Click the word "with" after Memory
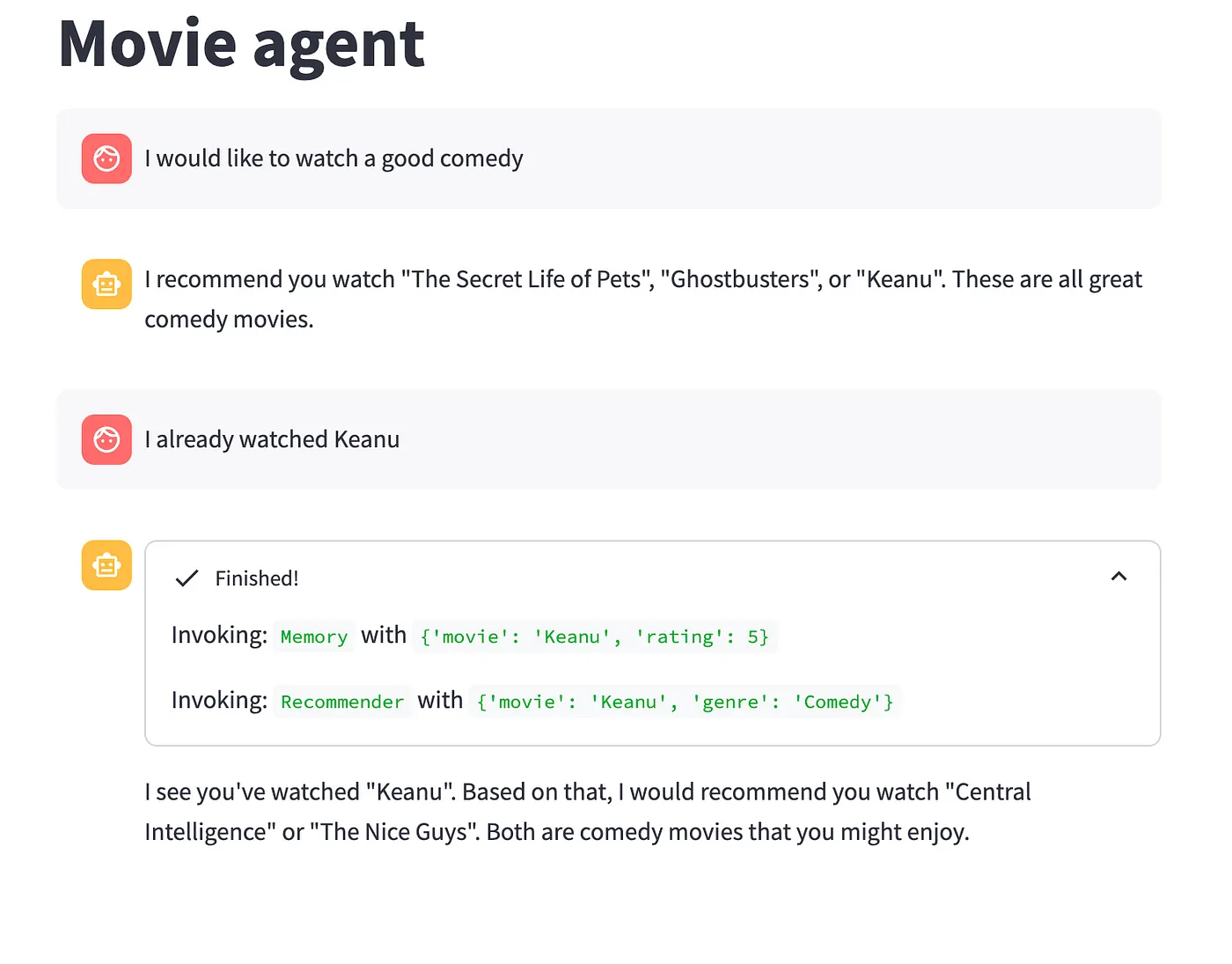This screenshot has height=964, width=1232. (x=384, y=636)
